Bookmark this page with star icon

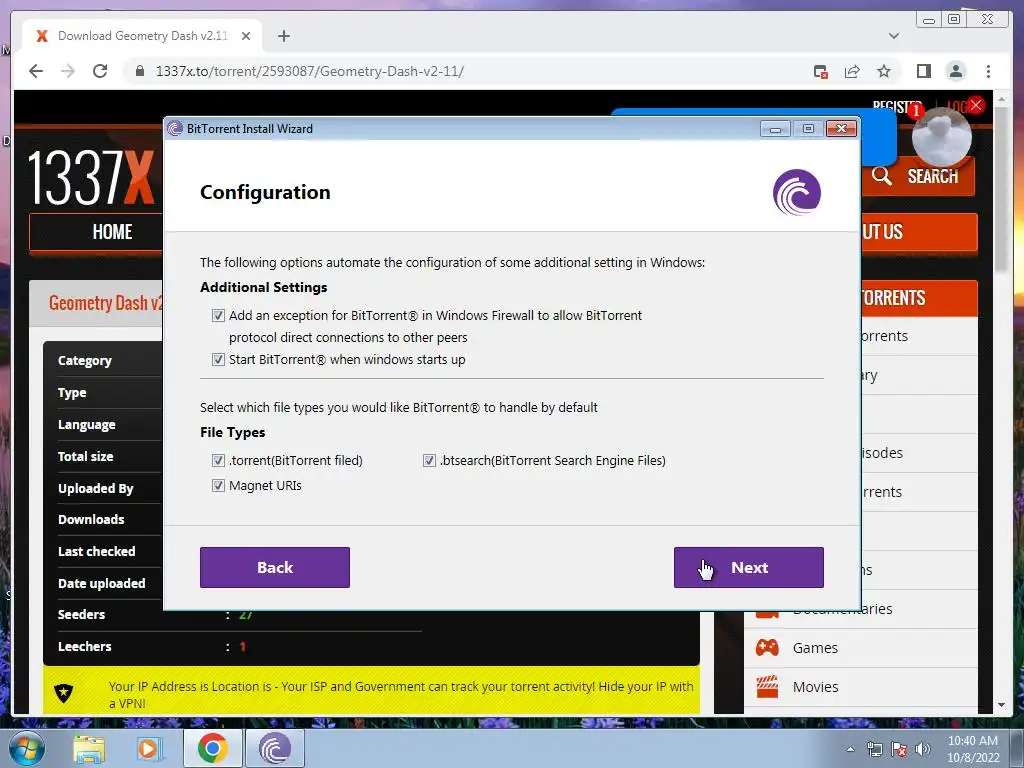884,71
